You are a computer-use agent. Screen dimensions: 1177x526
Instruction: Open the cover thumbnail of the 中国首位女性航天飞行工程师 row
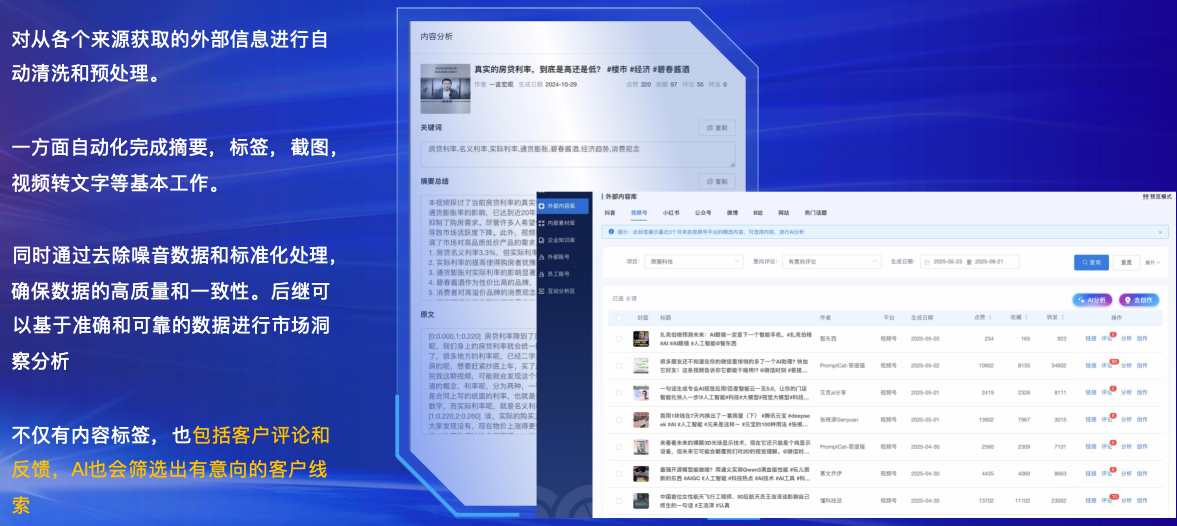point(640,500)
